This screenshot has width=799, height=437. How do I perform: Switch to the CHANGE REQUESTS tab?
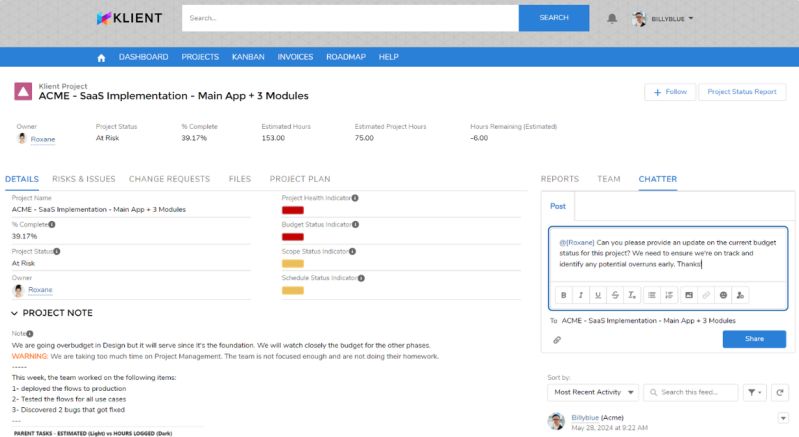(x=169, y=179)
